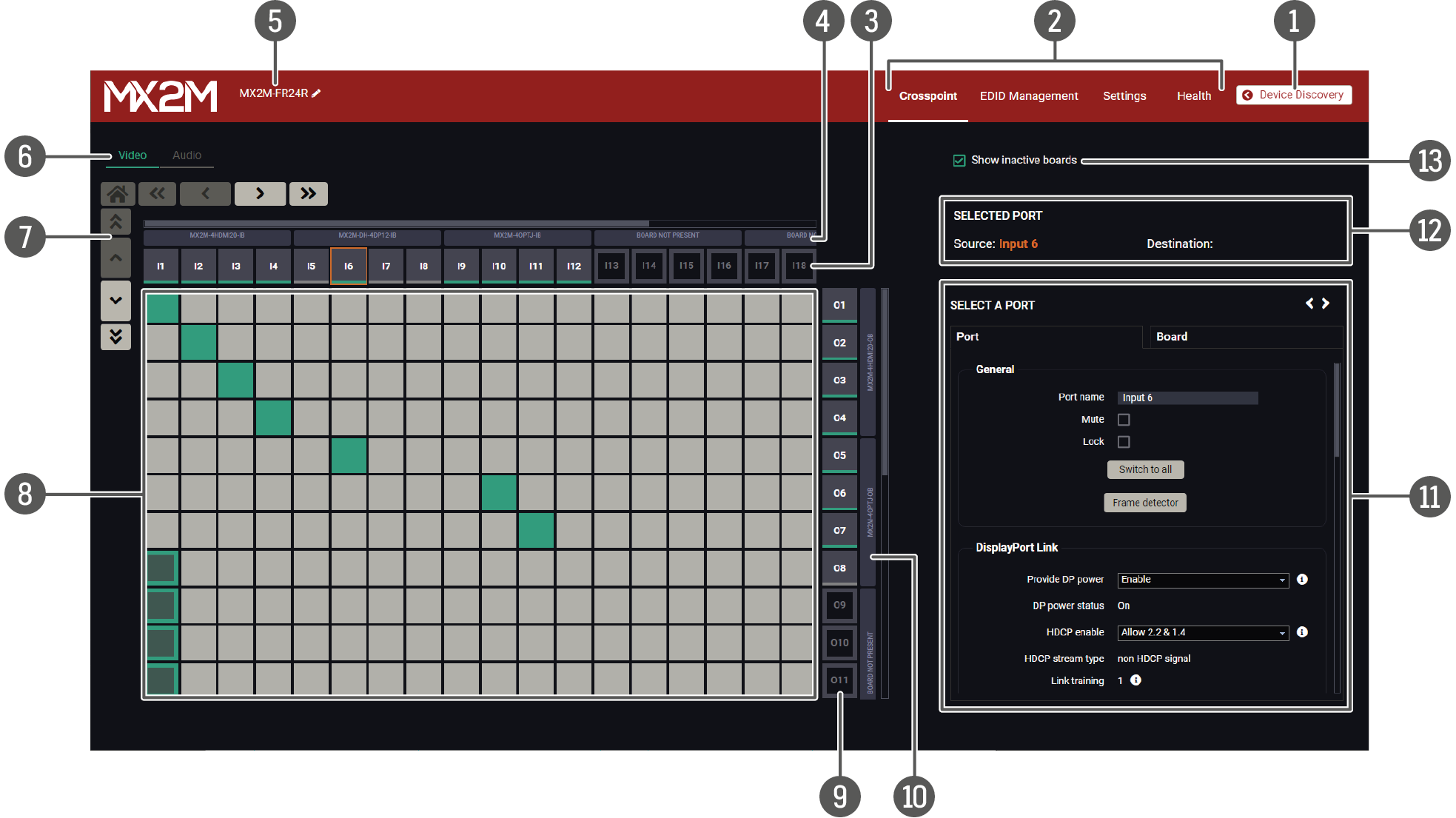Select inactive output port O10
1456x818 pixels.
coord(839,643)
